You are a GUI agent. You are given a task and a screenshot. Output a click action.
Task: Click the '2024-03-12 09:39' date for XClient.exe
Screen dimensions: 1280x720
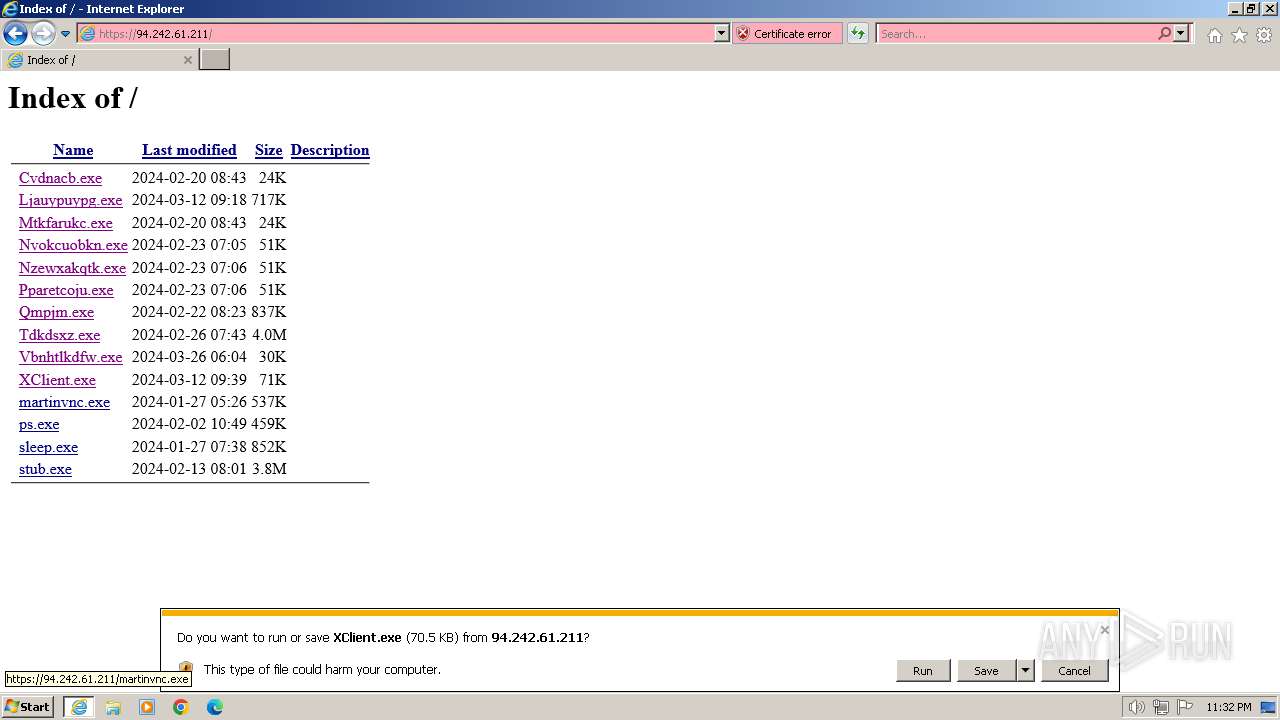pyautogui.click(x=189, y=380)
